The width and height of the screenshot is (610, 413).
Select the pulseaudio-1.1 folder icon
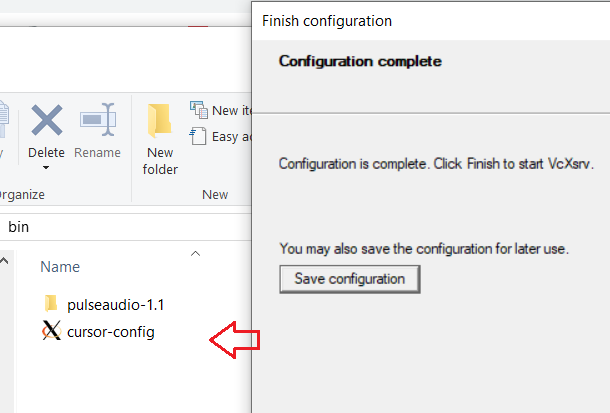[51, 304]
